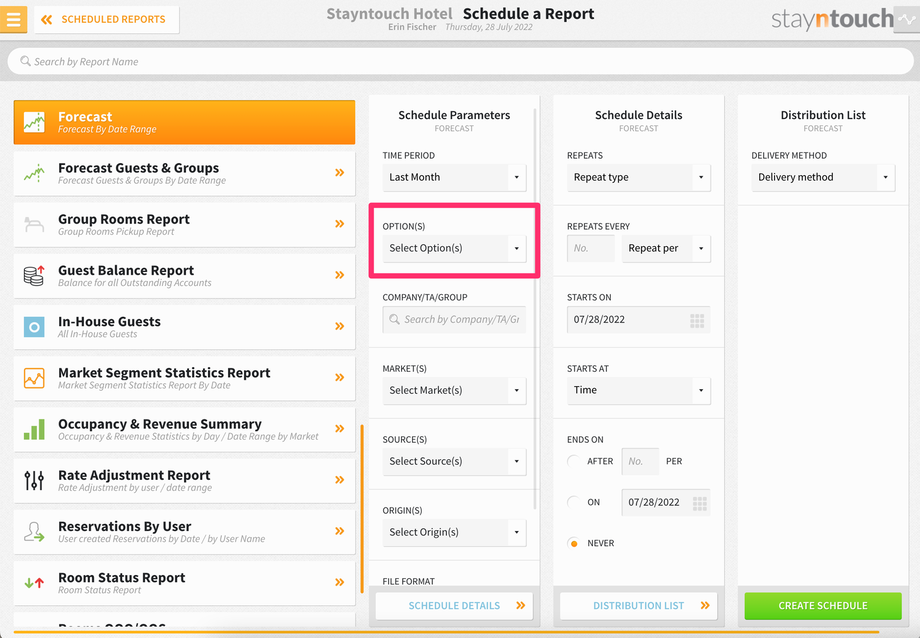Click the Reservations By User person icon

coord(34,531)
